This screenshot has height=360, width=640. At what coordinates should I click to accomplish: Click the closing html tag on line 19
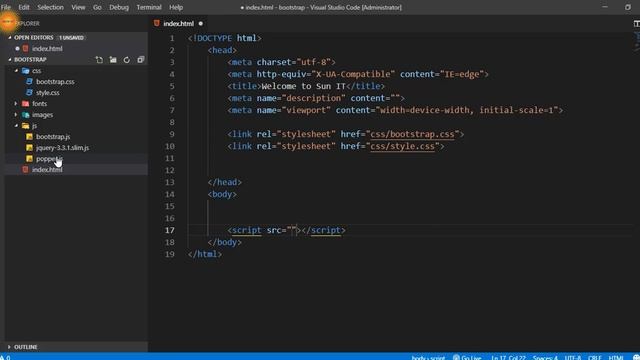205,254
